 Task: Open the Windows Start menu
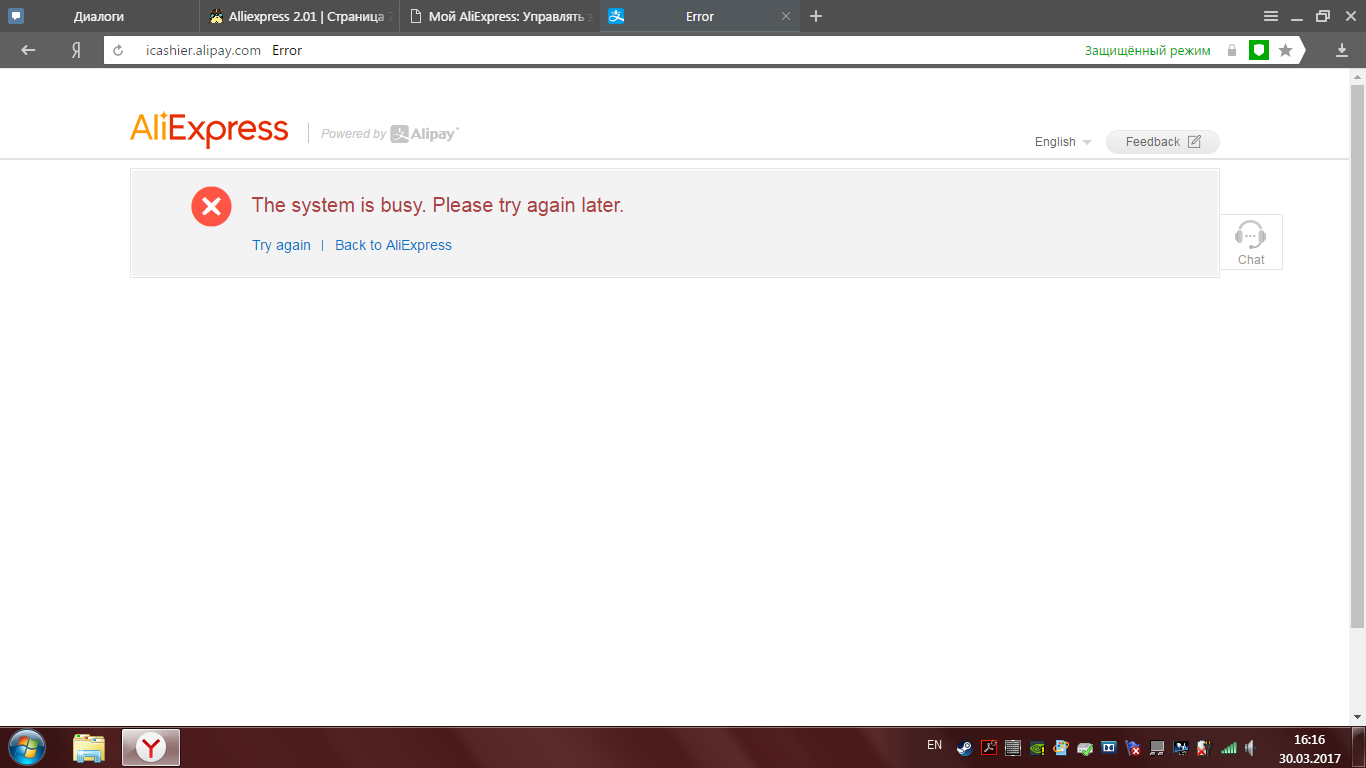point(27,747)
